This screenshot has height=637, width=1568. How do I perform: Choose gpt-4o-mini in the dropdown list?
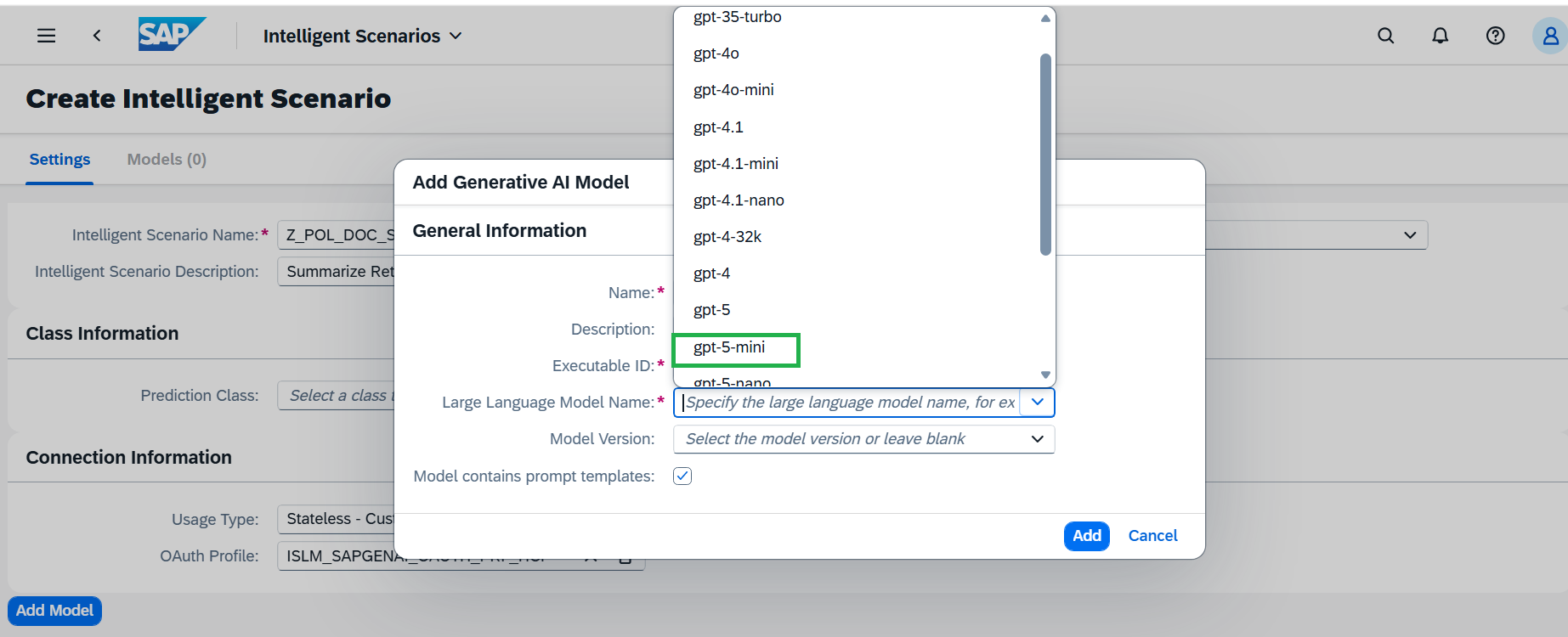pyautogui.click(x=857, y=90)
